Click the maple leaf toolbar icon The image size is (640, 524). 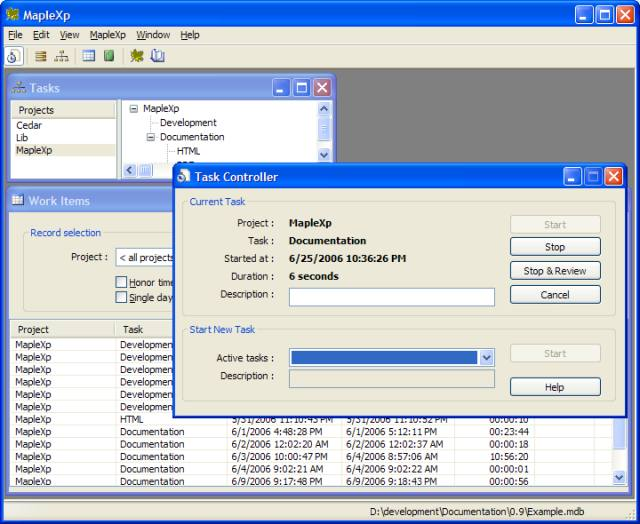tap(137, 56)
